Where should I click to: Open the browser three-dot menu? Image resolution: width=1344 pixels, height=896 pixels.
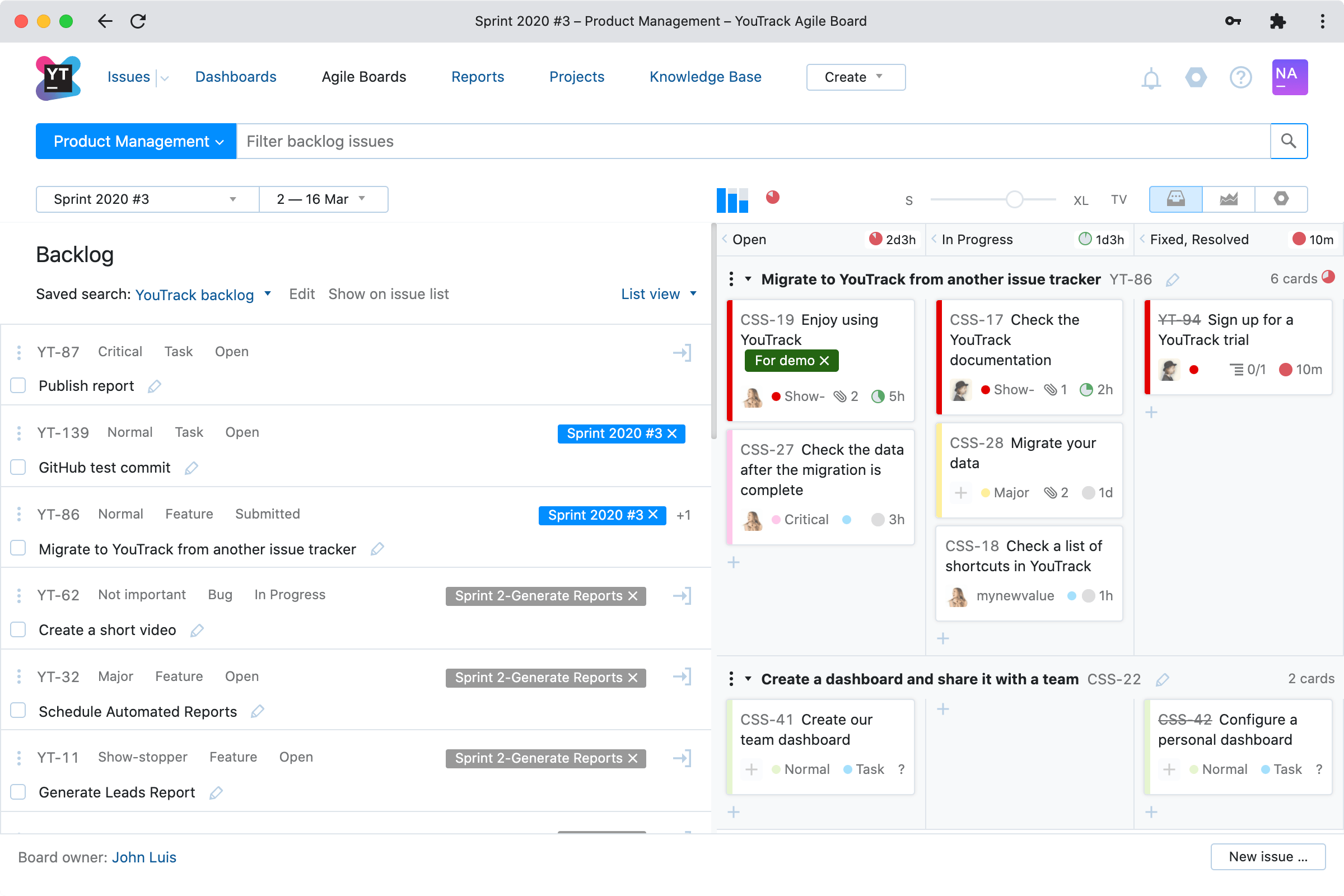pyautogui.click(x=1322, y=21)
